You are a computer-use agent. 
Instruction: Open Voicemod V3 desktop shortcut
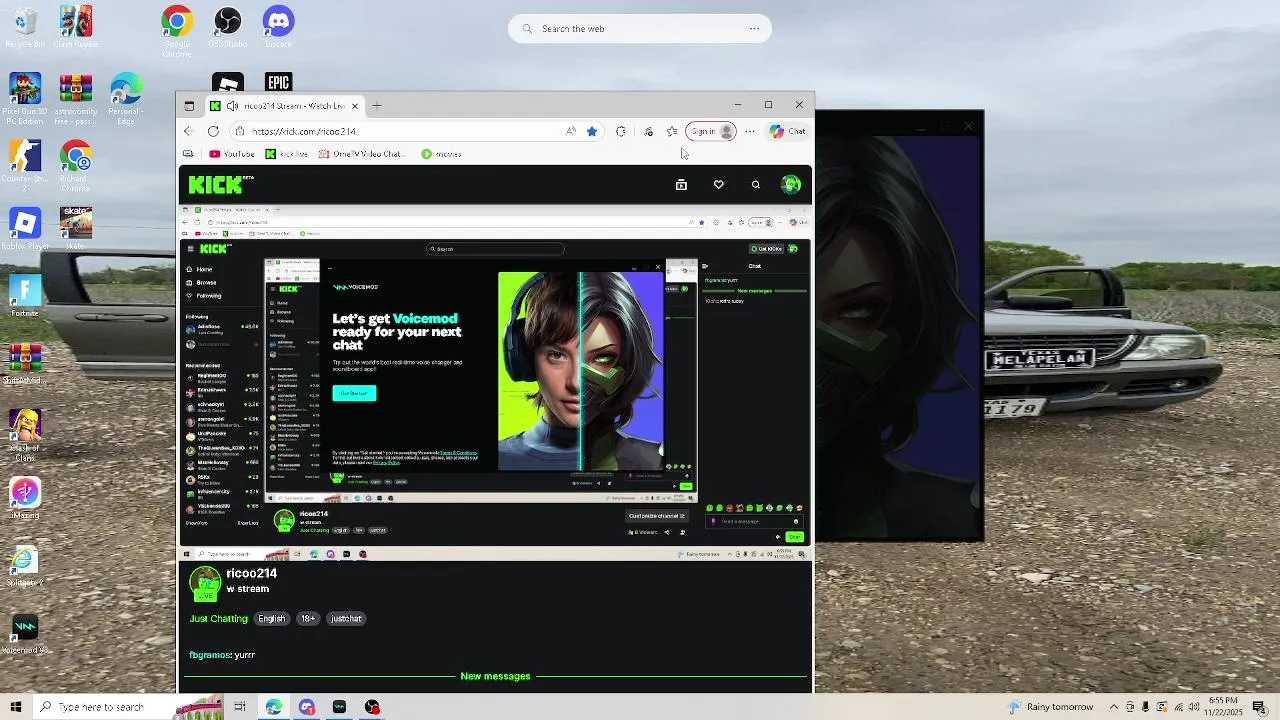[25, 635]
